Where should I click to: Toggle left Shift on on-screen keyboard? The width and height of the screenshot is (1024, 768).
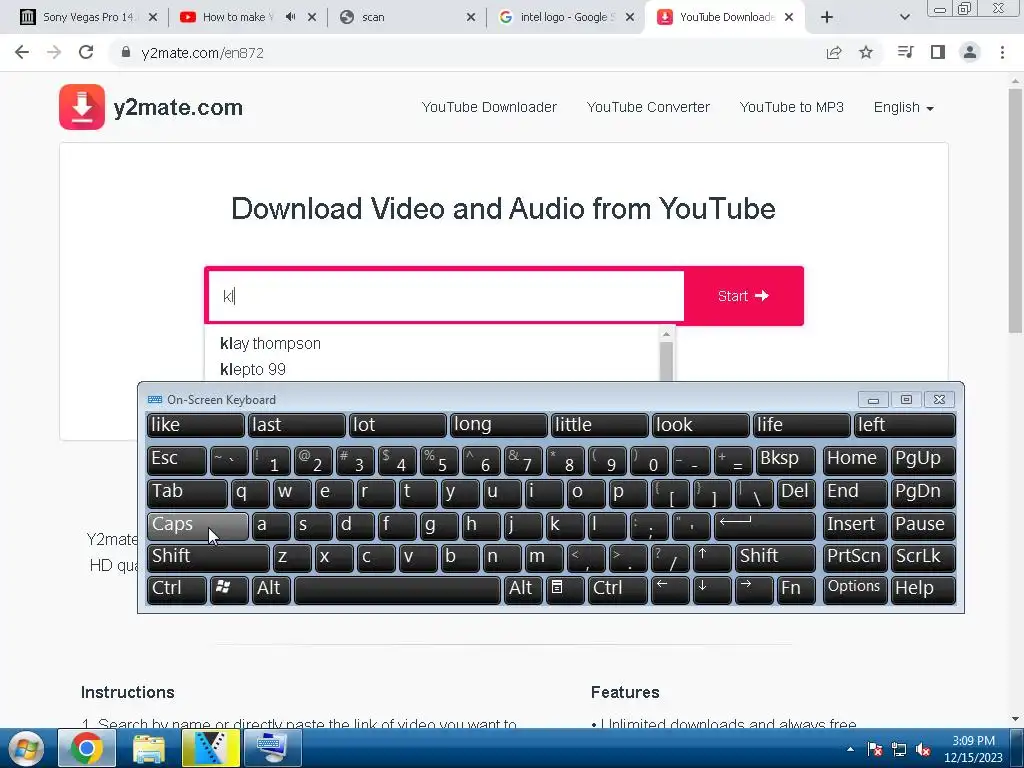point(208,556)
